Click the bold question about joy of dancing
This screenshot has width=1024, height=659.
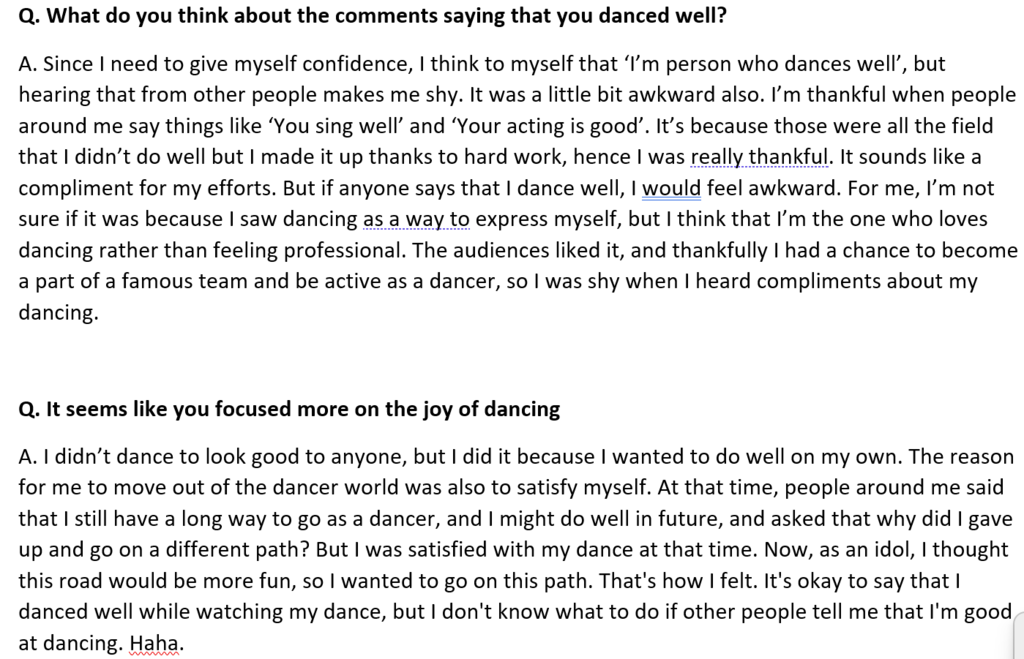289,410
